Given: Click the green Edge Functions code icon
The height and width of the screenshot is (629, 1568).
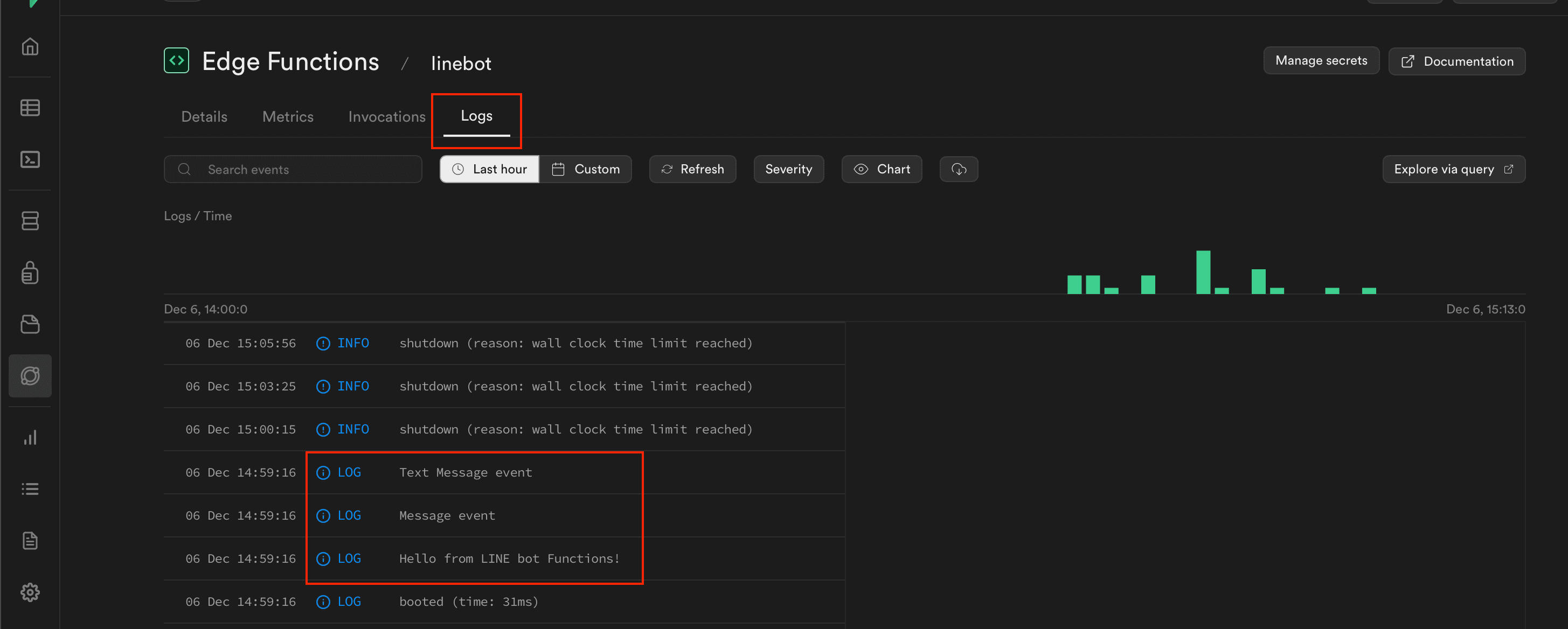Looking at the screenshot, I should point(177,60).
